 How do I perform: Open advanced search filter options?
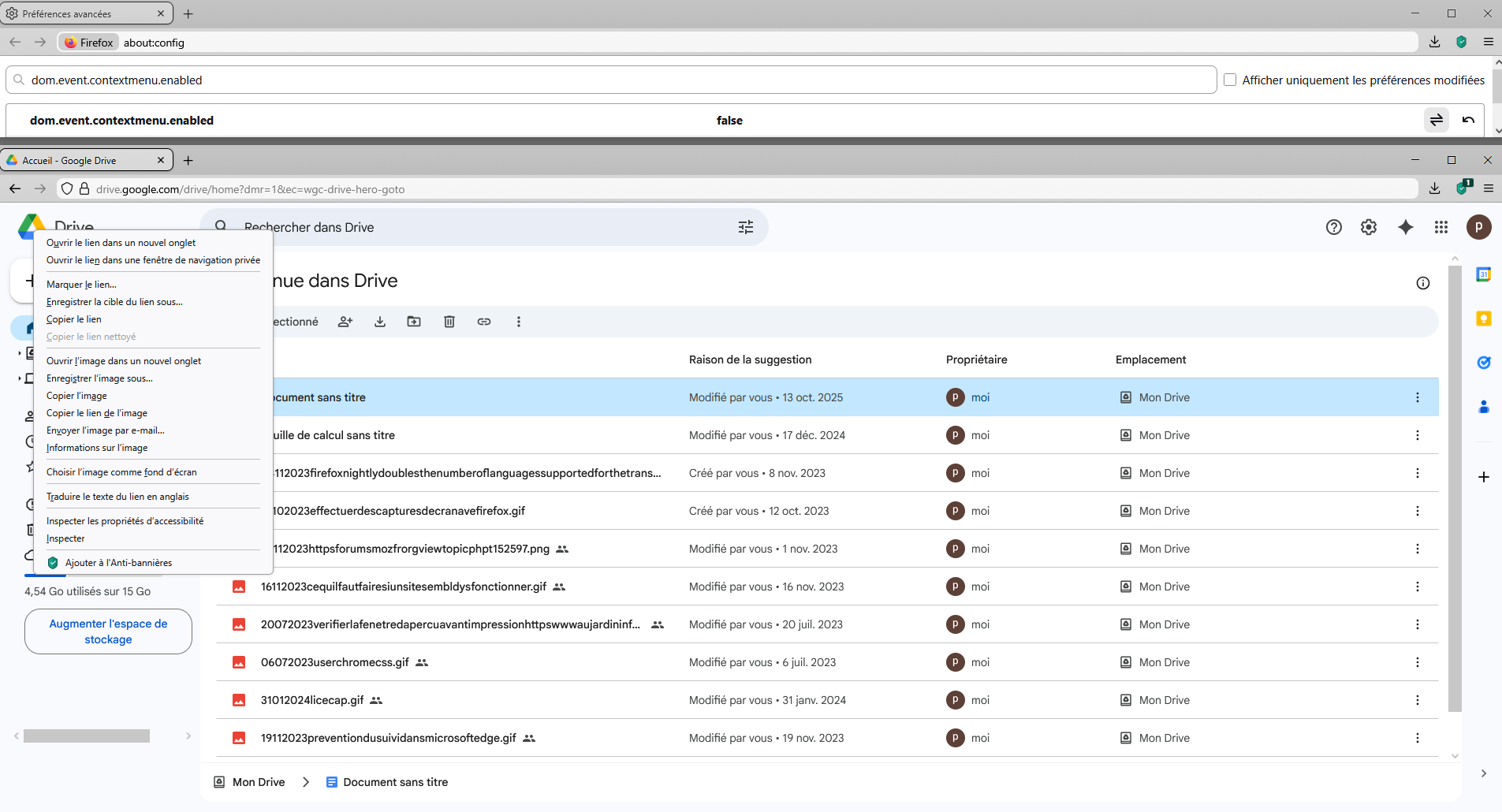pyautogui.click(x=746, y=227)
